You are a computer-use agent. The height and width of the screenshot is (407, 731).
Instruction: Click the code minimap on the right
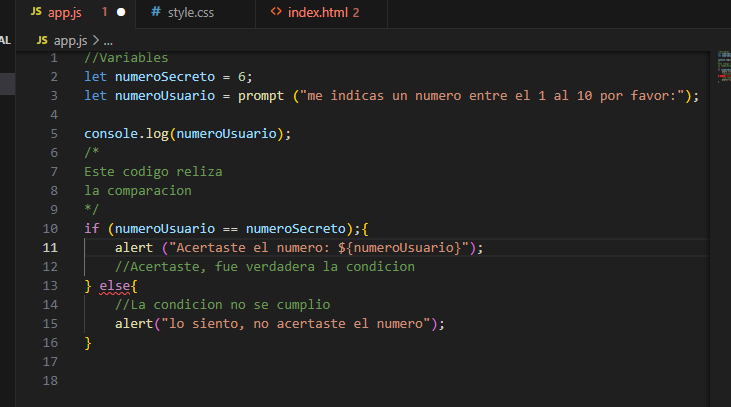click(x=724, y=67)
